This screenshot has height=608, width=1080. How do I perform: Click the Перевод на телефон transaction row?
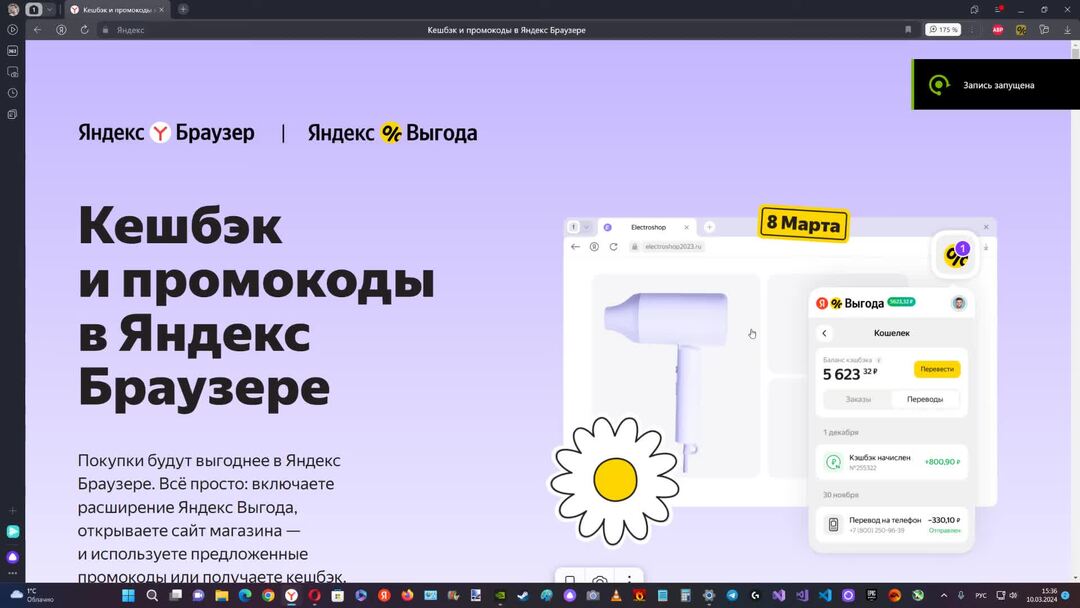point(892,525)
